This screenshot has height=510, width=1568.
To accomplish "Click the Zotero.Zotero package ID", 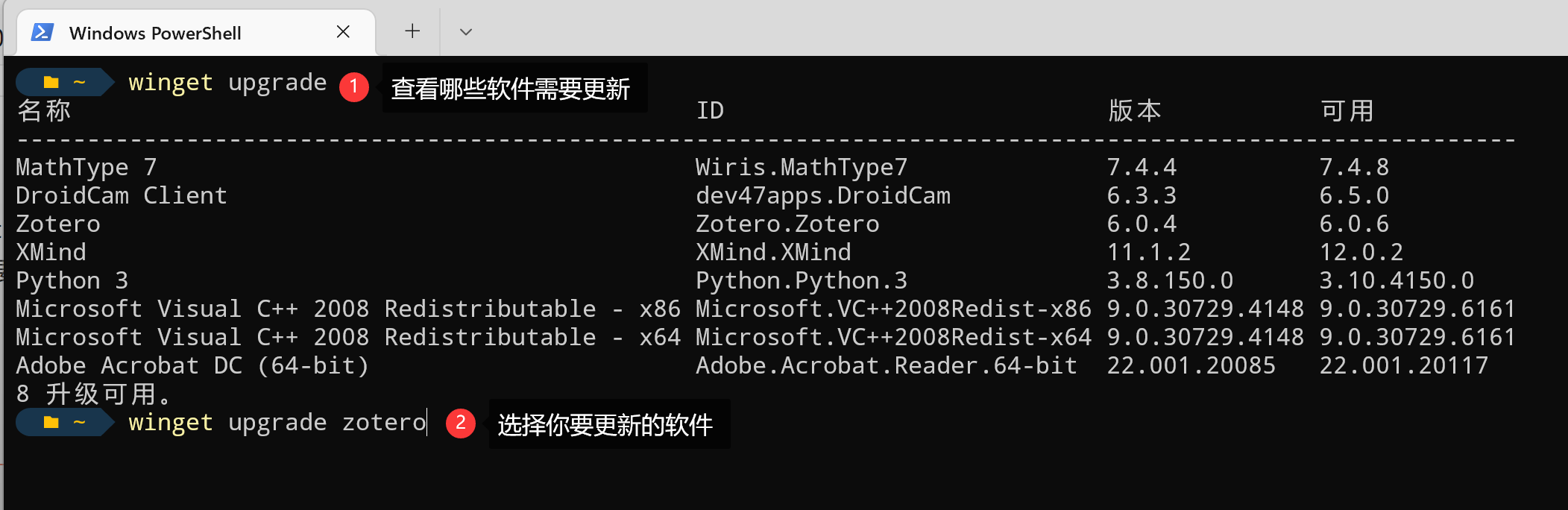I will pyautogui.click(x=787, y=224).
